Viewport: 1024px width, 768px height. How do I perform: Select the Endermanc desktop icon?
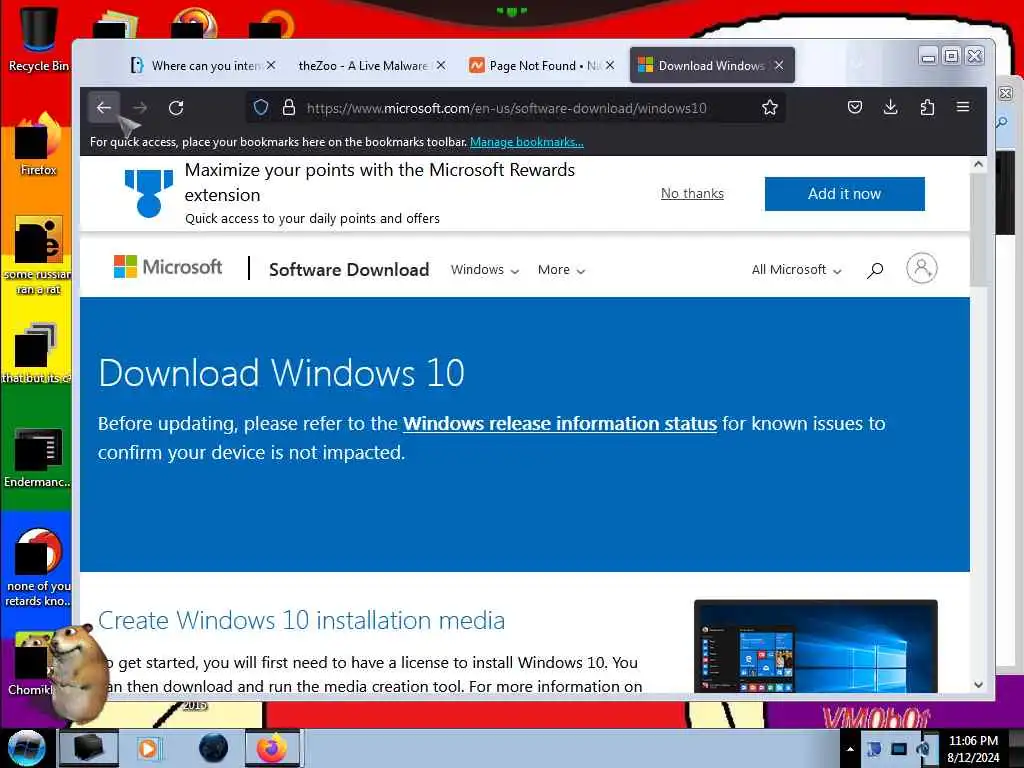37,457
